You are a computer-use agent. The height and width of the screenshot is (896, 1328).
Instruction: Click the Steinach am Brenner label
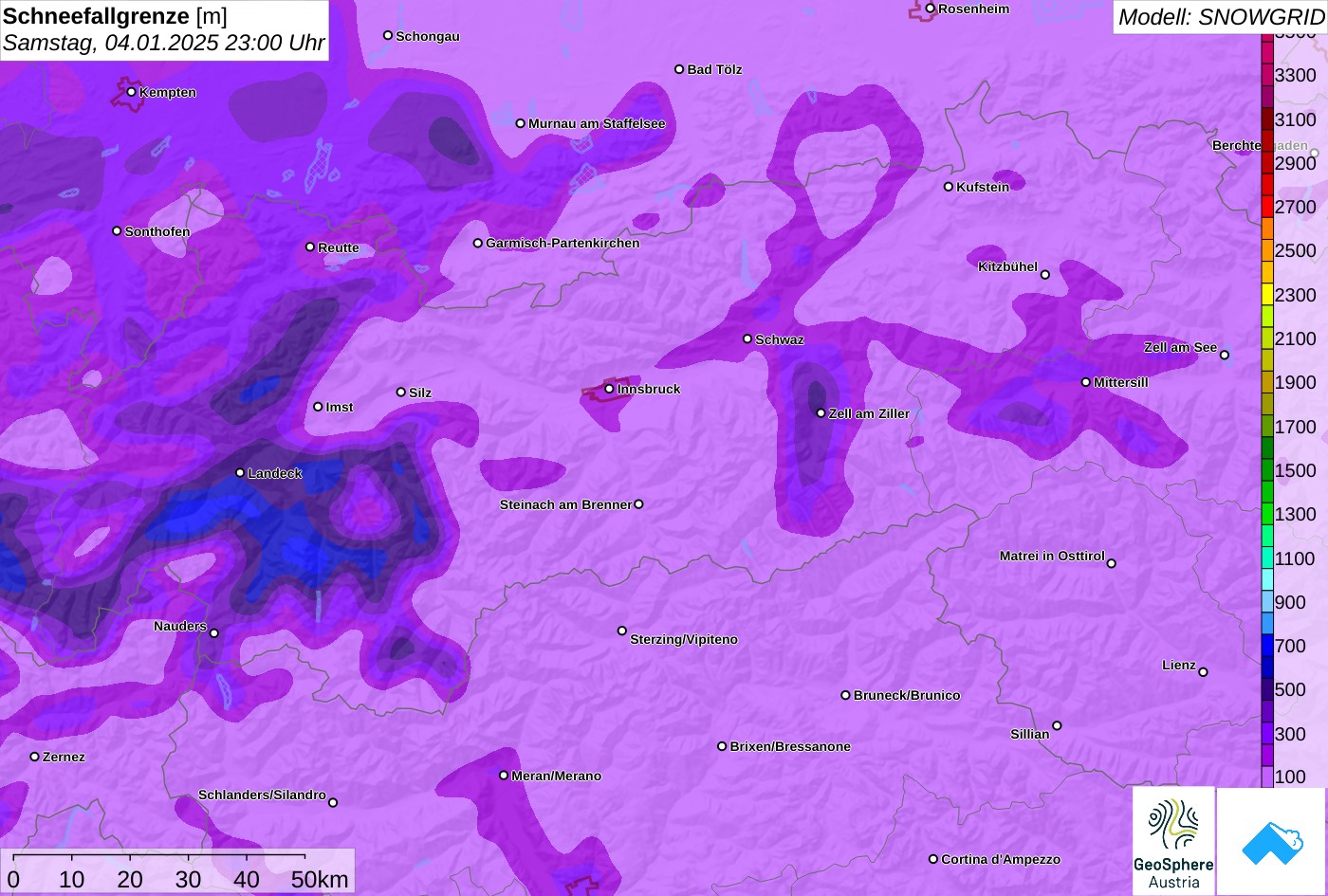point(565,505)
